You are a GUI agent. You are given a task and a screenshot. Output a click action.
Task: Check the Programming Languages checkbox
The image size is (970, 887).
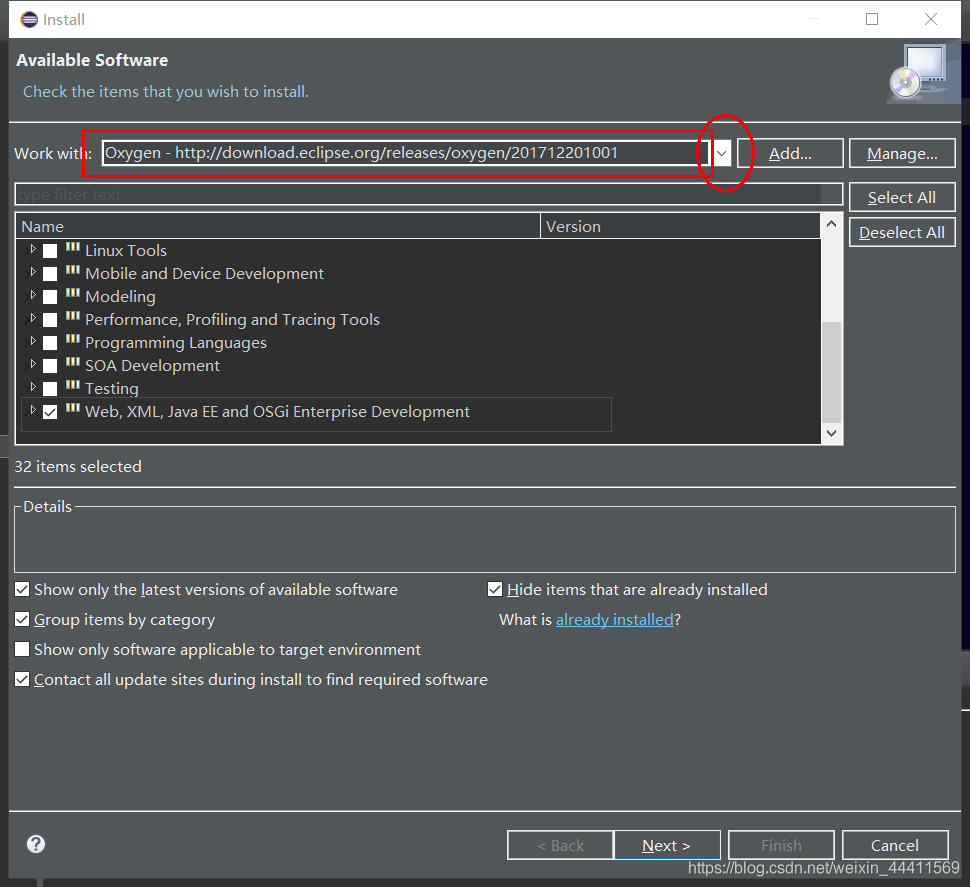pyautogui.click(x=50, y=342)
